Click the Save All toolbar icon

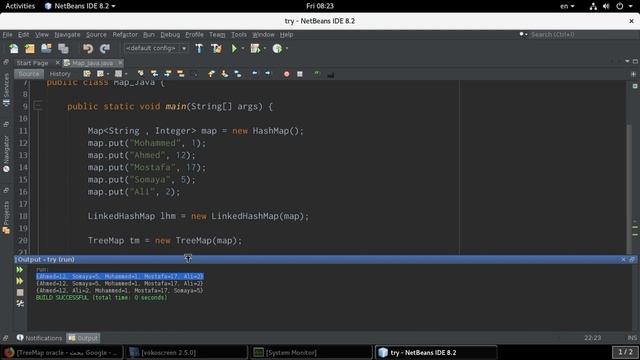click(x=63, y=49)
